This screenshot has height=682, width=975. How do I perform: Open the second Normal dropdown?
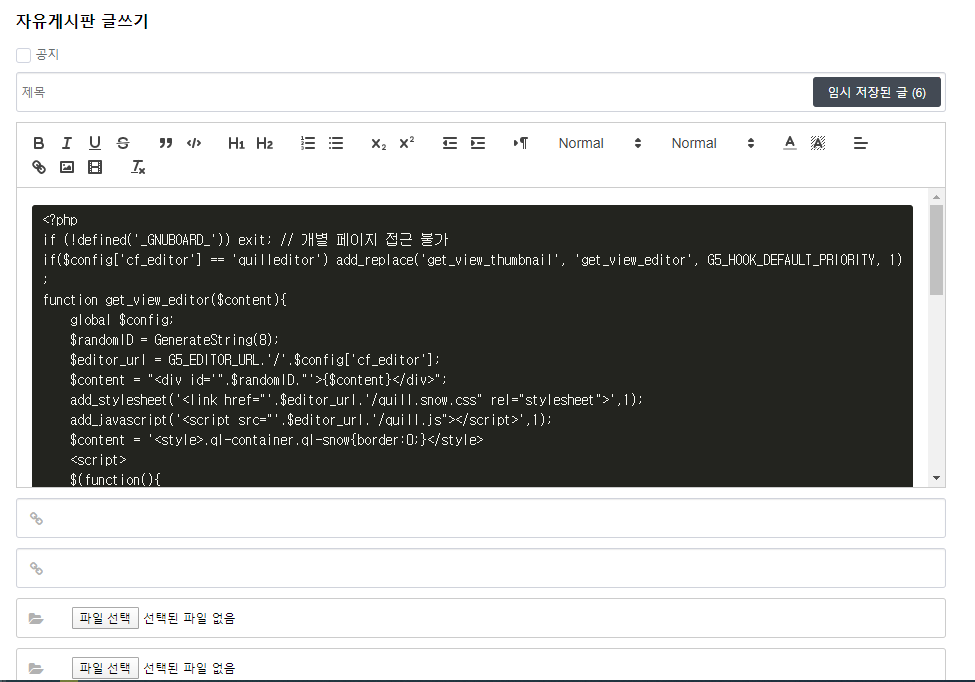712,143
